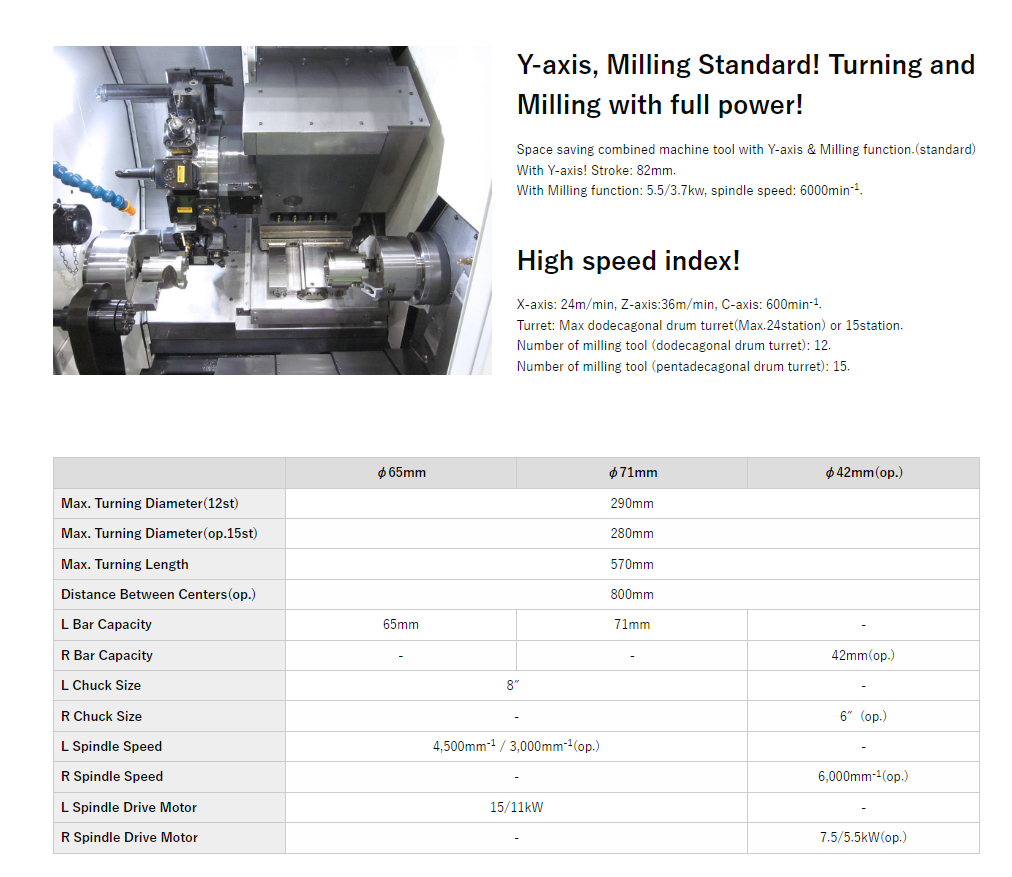Click the CNC lathe machine photo
The width and height of the screenshot is (1012, 877).
point(272,210)
